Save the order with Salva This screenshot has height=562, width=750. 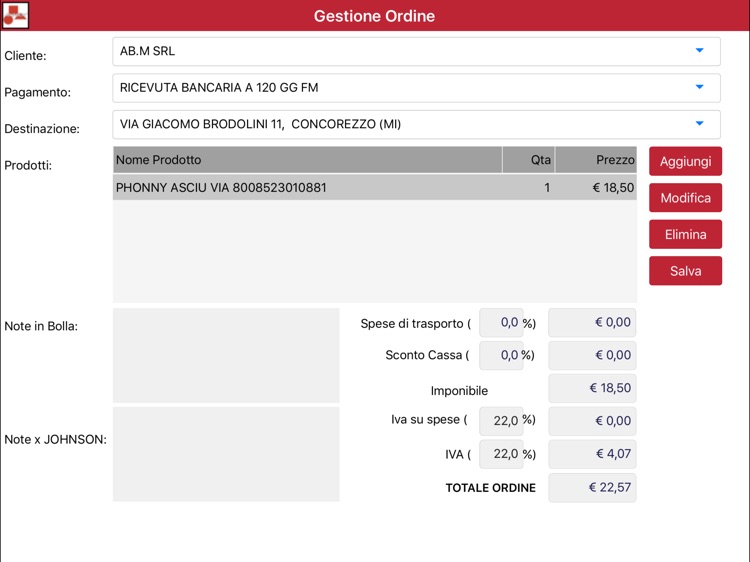pos(685,271)
